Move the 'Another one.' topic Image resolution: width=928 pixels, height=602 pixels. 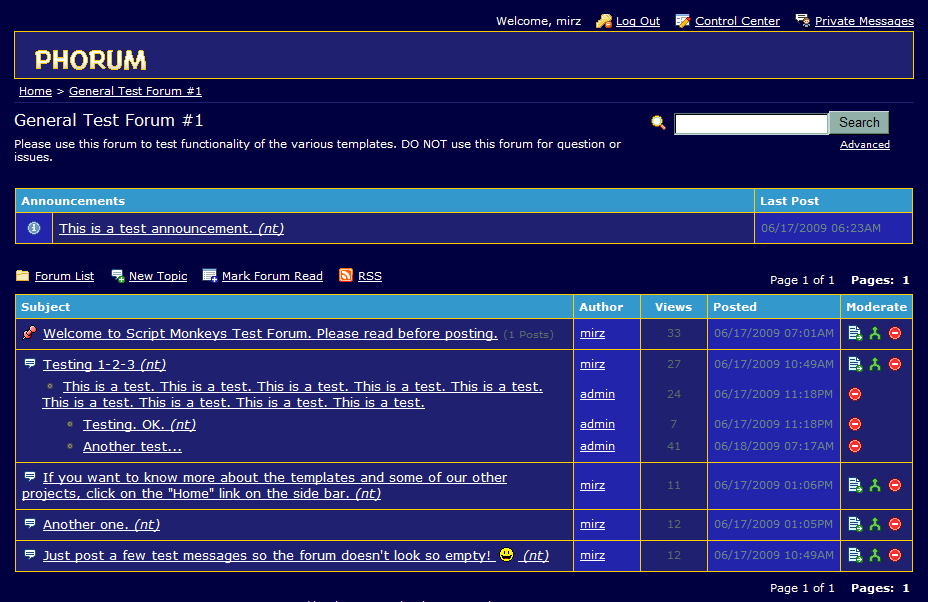[855, 524]
